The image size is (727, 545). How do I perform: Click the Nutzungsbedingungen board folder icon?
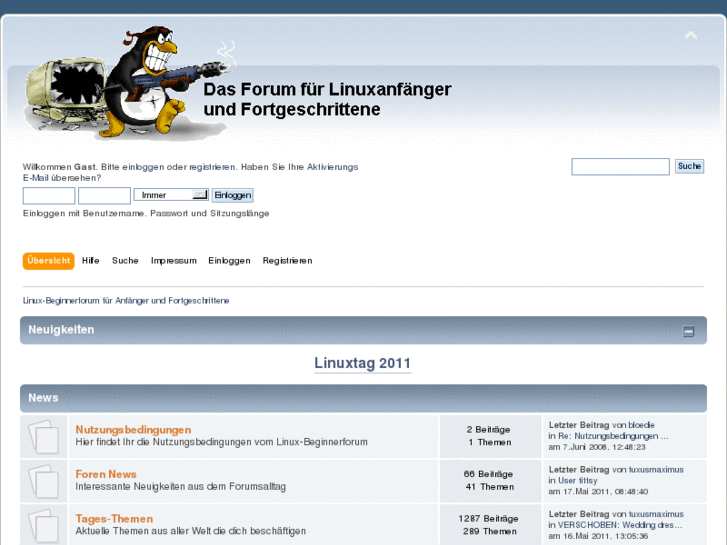click(44, 436)
